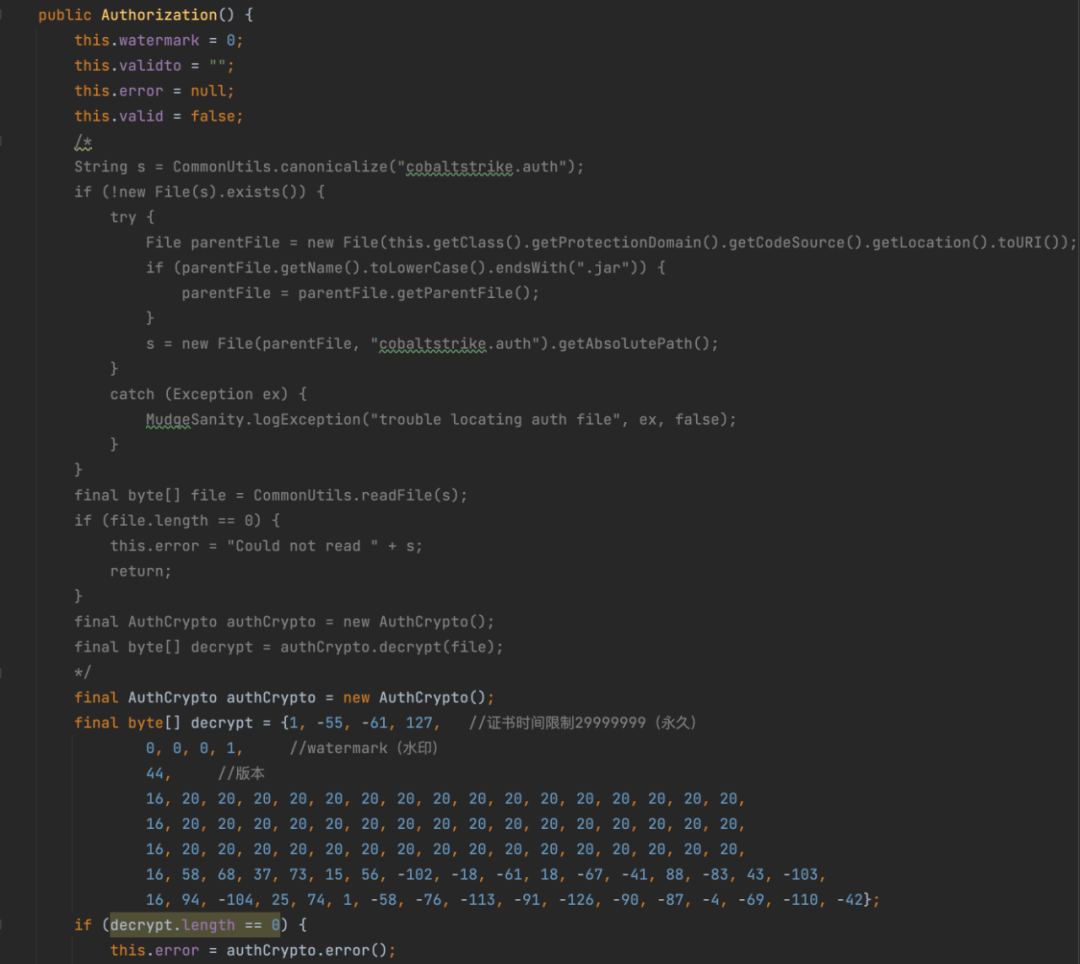Click the "this.valid = false;" statement
Image resolution: width=1080 pixels, height=964 pixels.
(158, 116)
